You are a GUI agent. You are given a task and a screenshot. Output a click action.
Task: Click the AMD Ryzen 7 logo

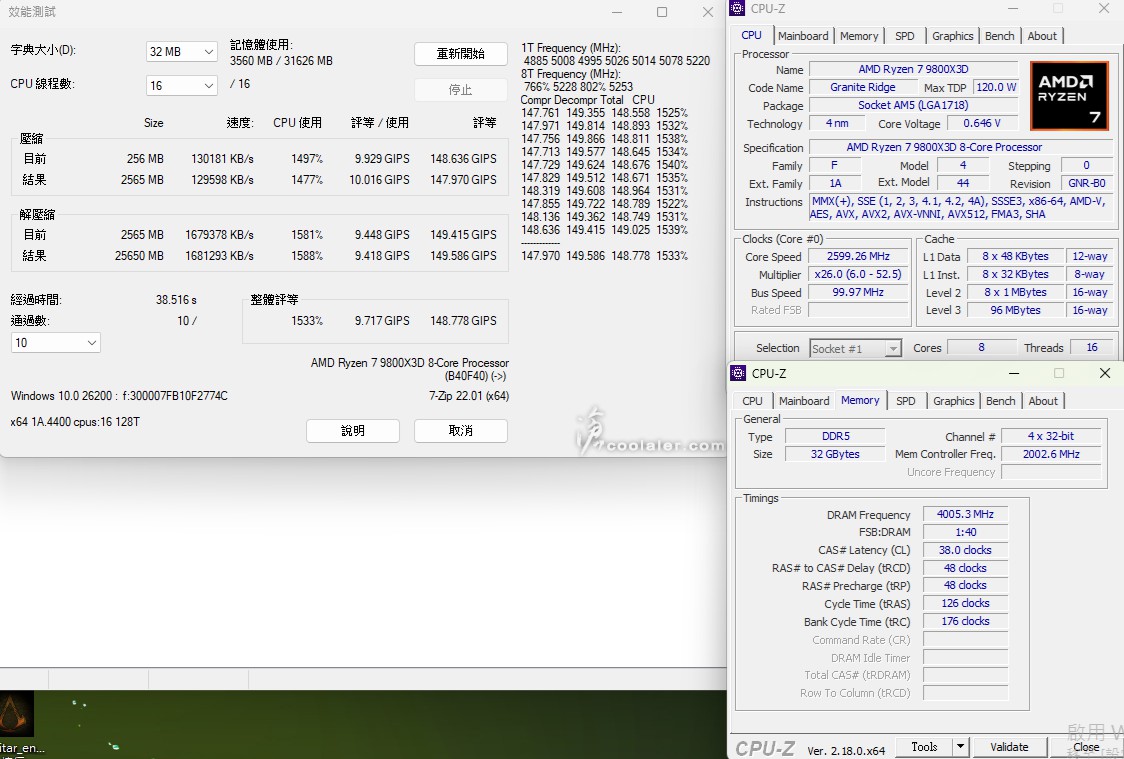tap(1072, 96)
